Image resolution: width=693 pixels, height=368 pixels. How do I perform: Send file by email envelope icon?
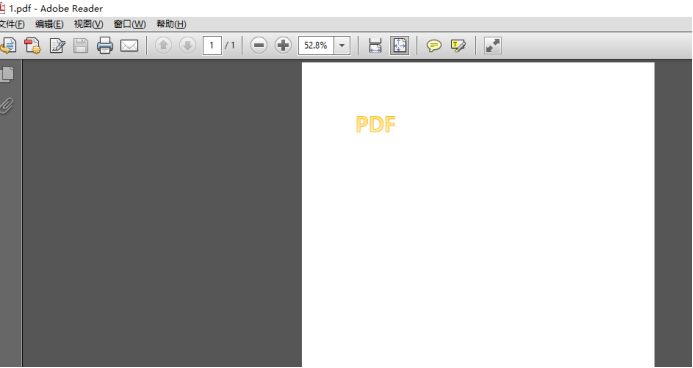coord(129,46)
